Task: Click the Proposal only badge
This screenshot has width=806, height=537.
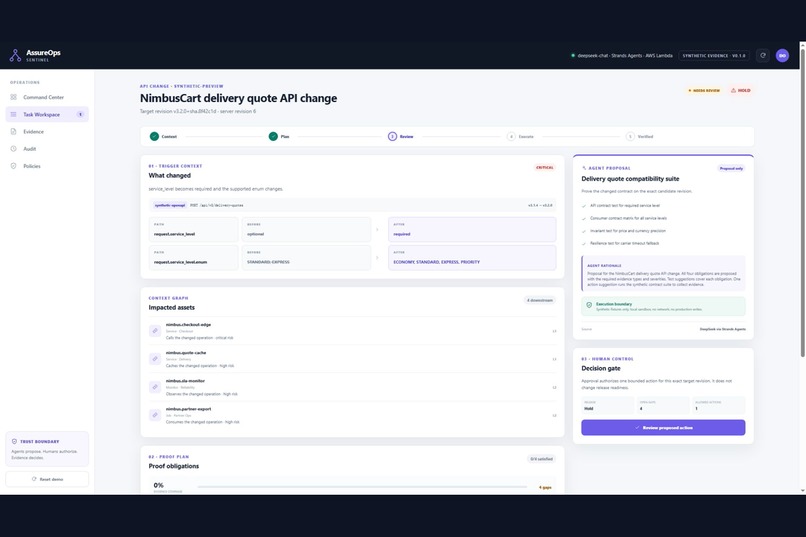Action: [731, 168]
